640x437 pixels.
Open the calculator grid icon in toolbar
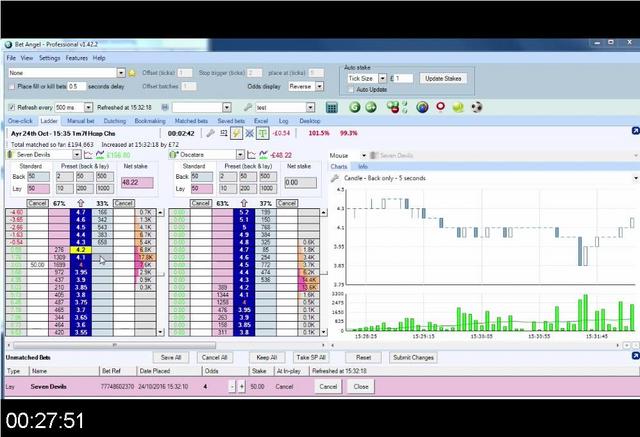332,108
